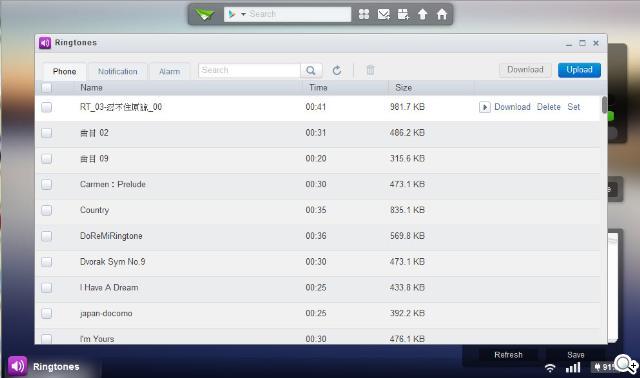Select the Carmen : Prelude name

click(113, 184)
